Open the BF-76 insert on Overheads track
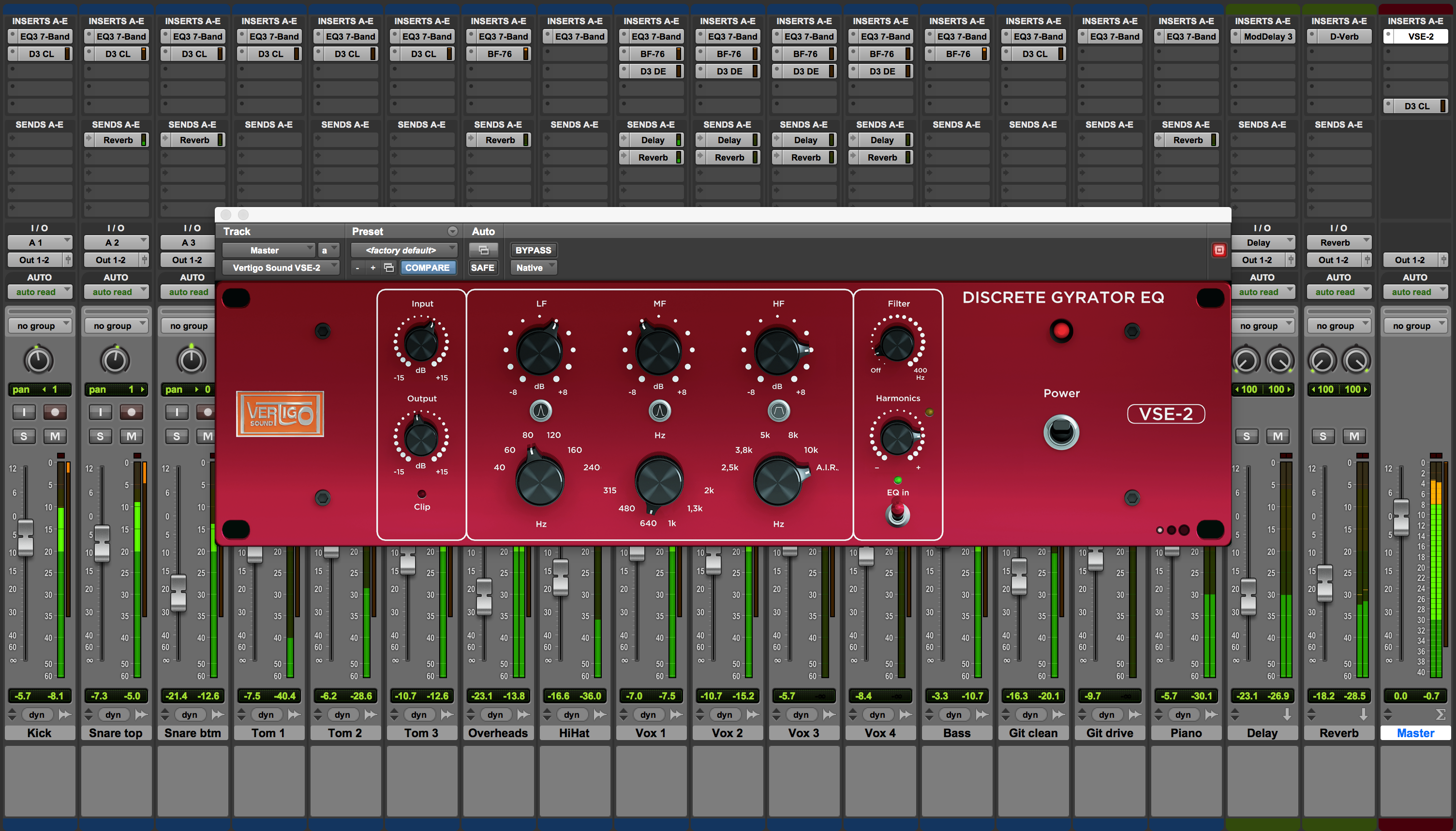The height and width of the screenshot is (831, 1456). tap(498, 54)
